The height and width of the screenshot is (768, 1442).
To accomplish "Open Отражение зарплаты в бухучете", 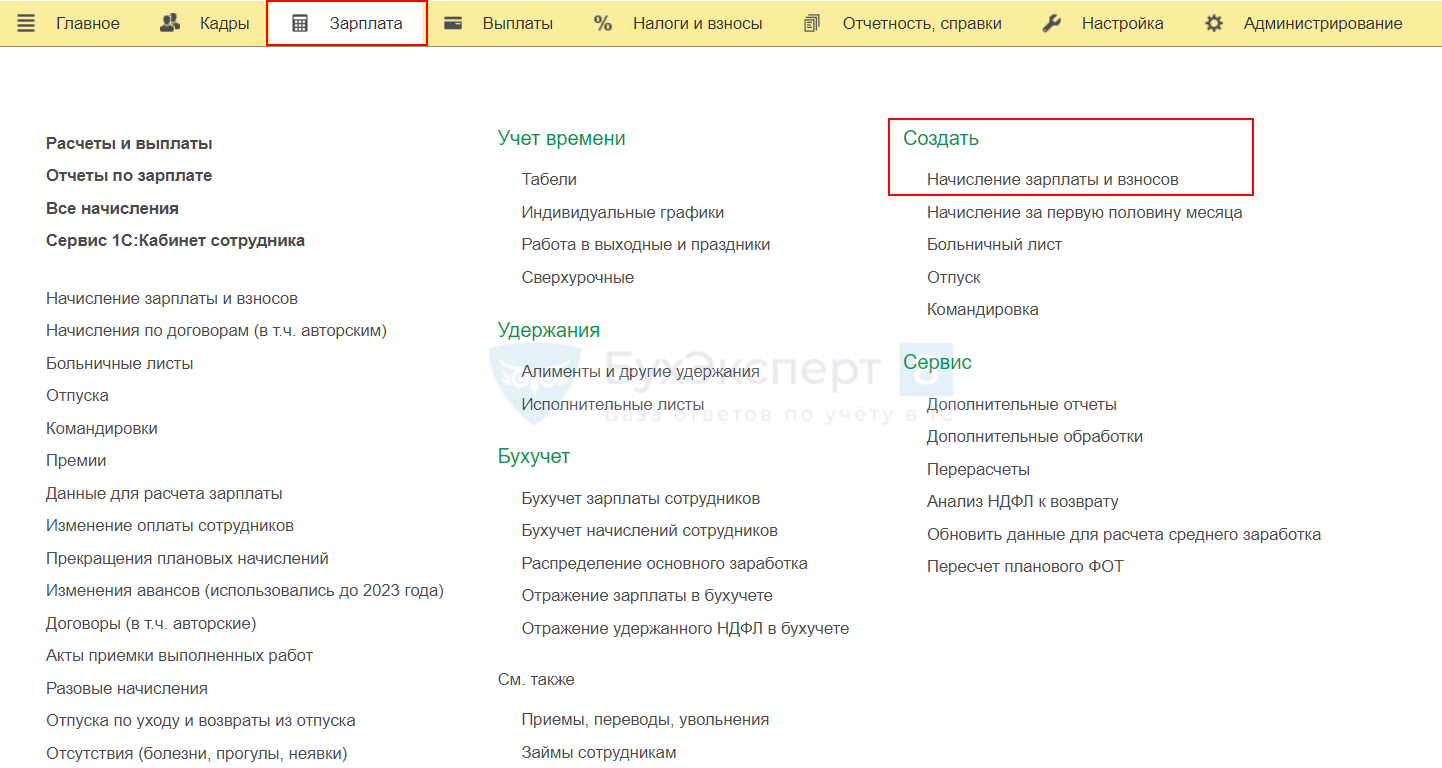I will (x=646, y=596).
